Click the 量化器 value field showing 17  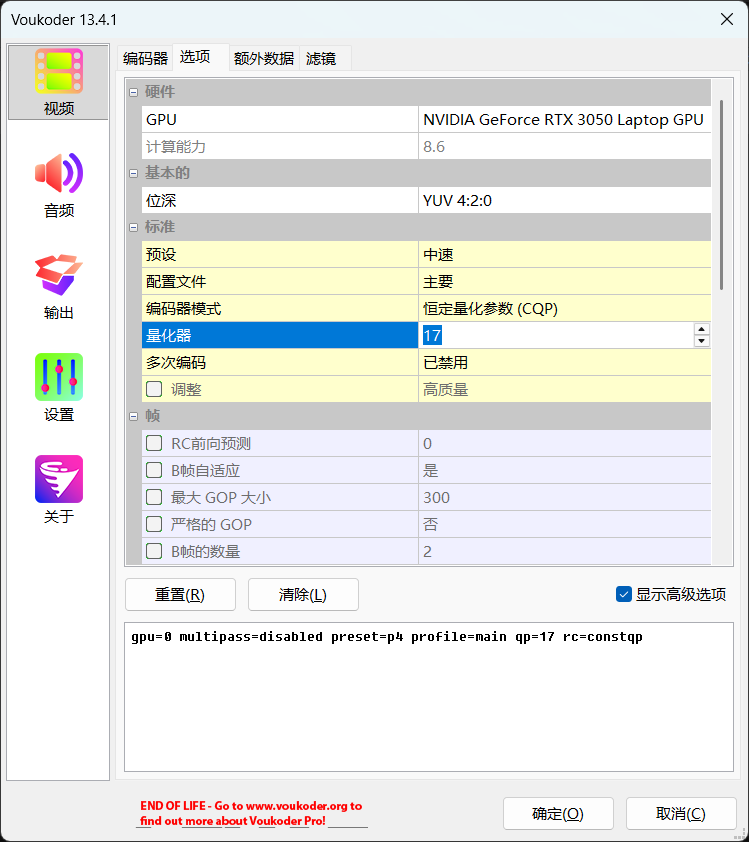pos(555,335)
